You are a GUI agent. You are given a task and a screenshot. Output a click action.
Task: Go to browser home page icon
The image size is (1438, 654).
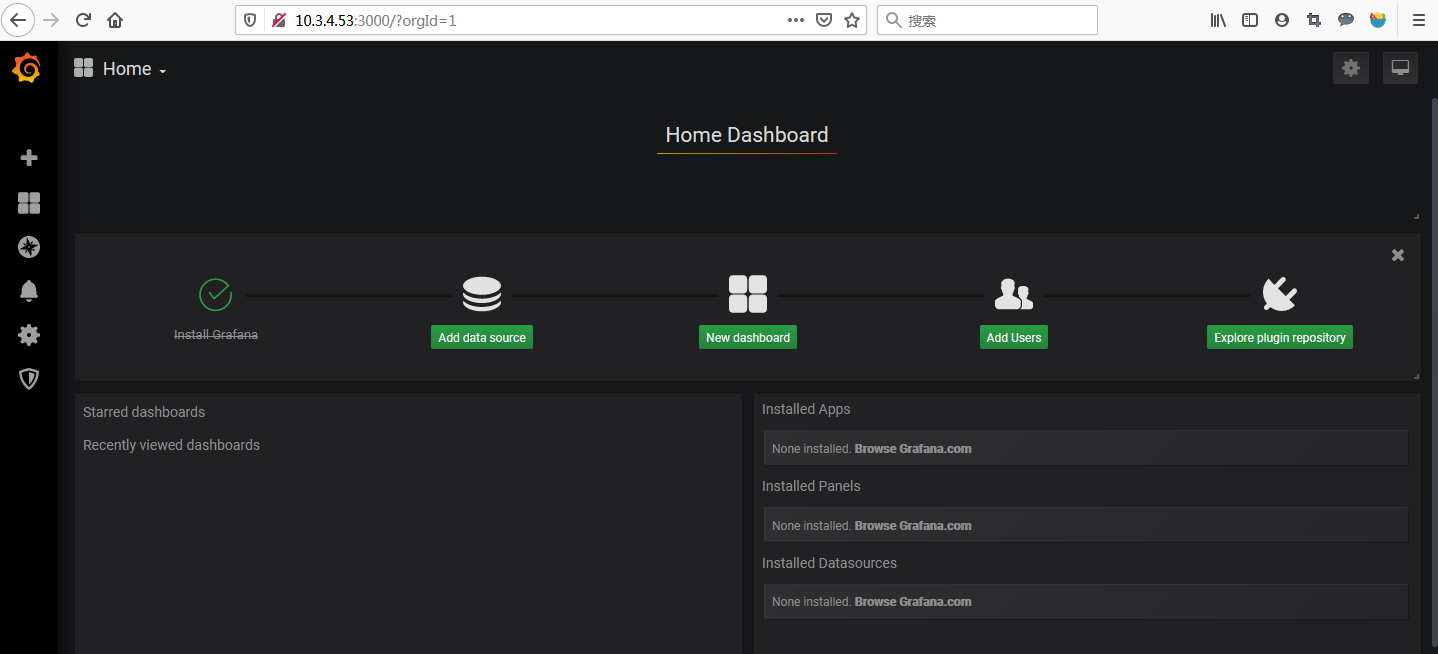coord(115,20)
